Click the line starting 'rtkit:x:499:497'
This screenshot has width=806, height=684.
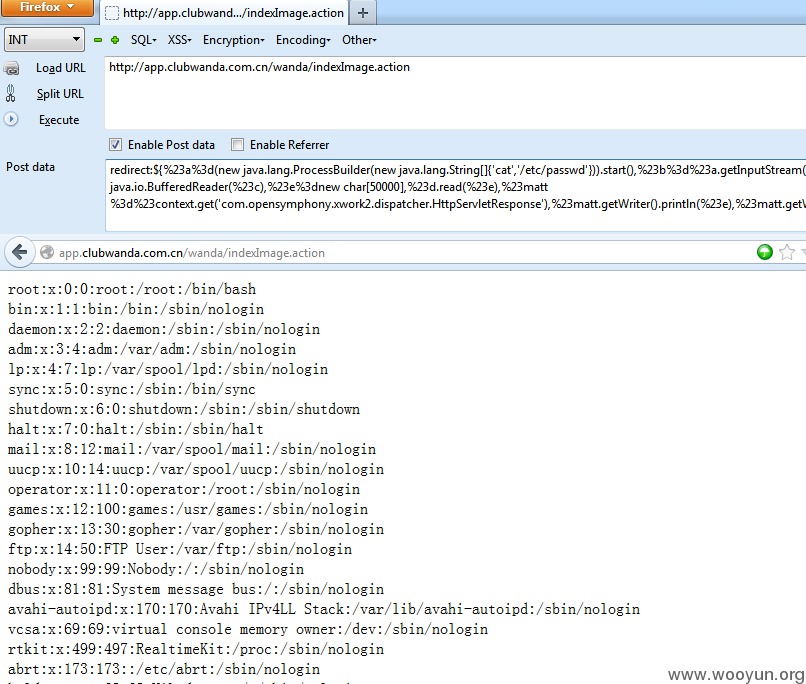tap(196, 650)
